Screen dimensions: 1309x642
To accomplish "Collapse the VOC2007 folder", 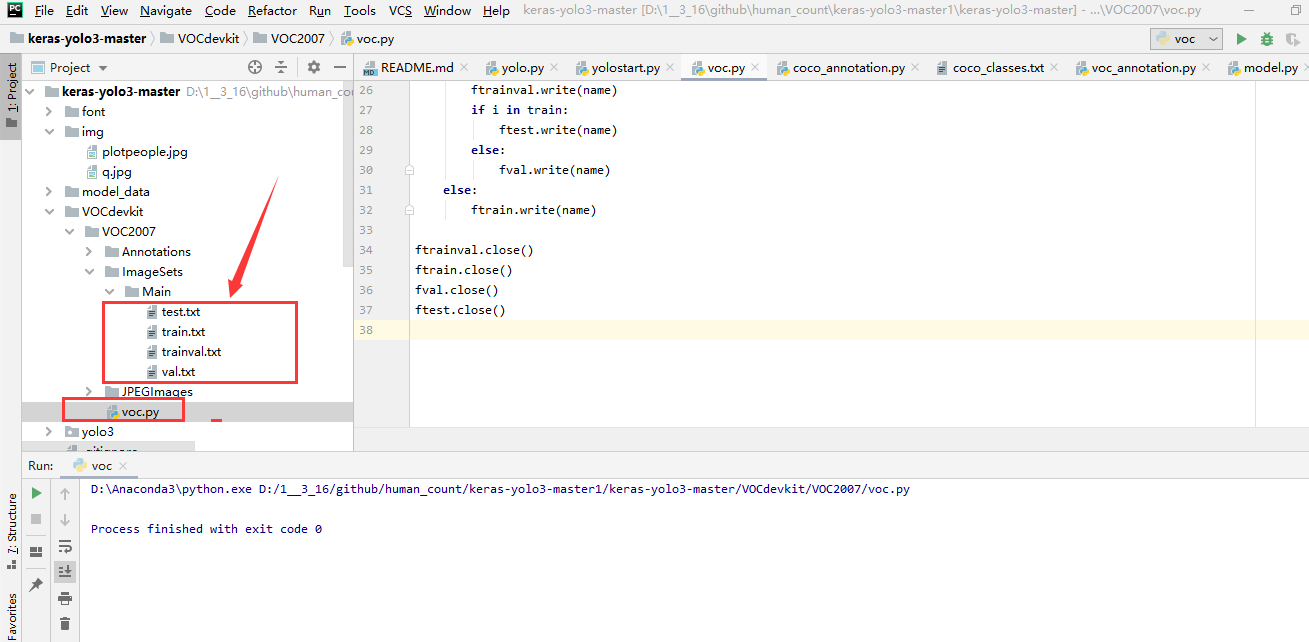I will [x=69, y=231].
